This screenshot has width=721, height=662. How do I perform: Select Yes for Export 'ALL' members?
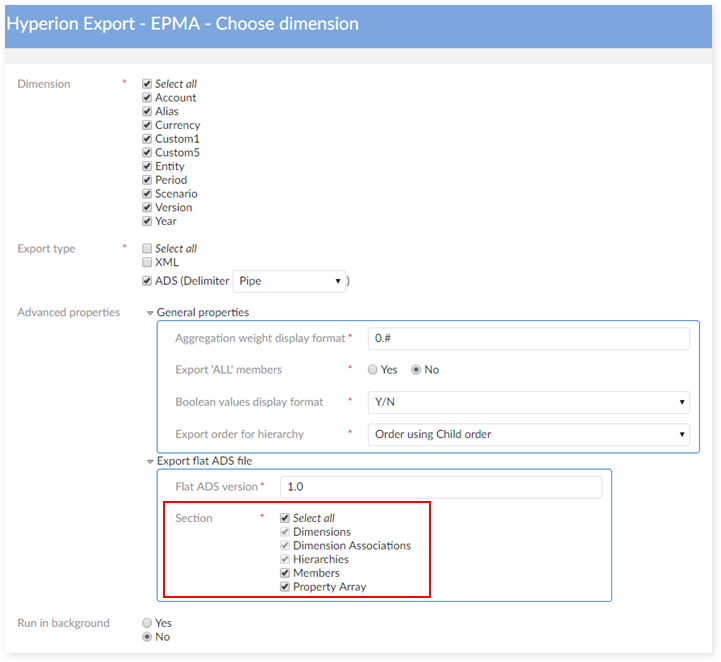(373, 370)
